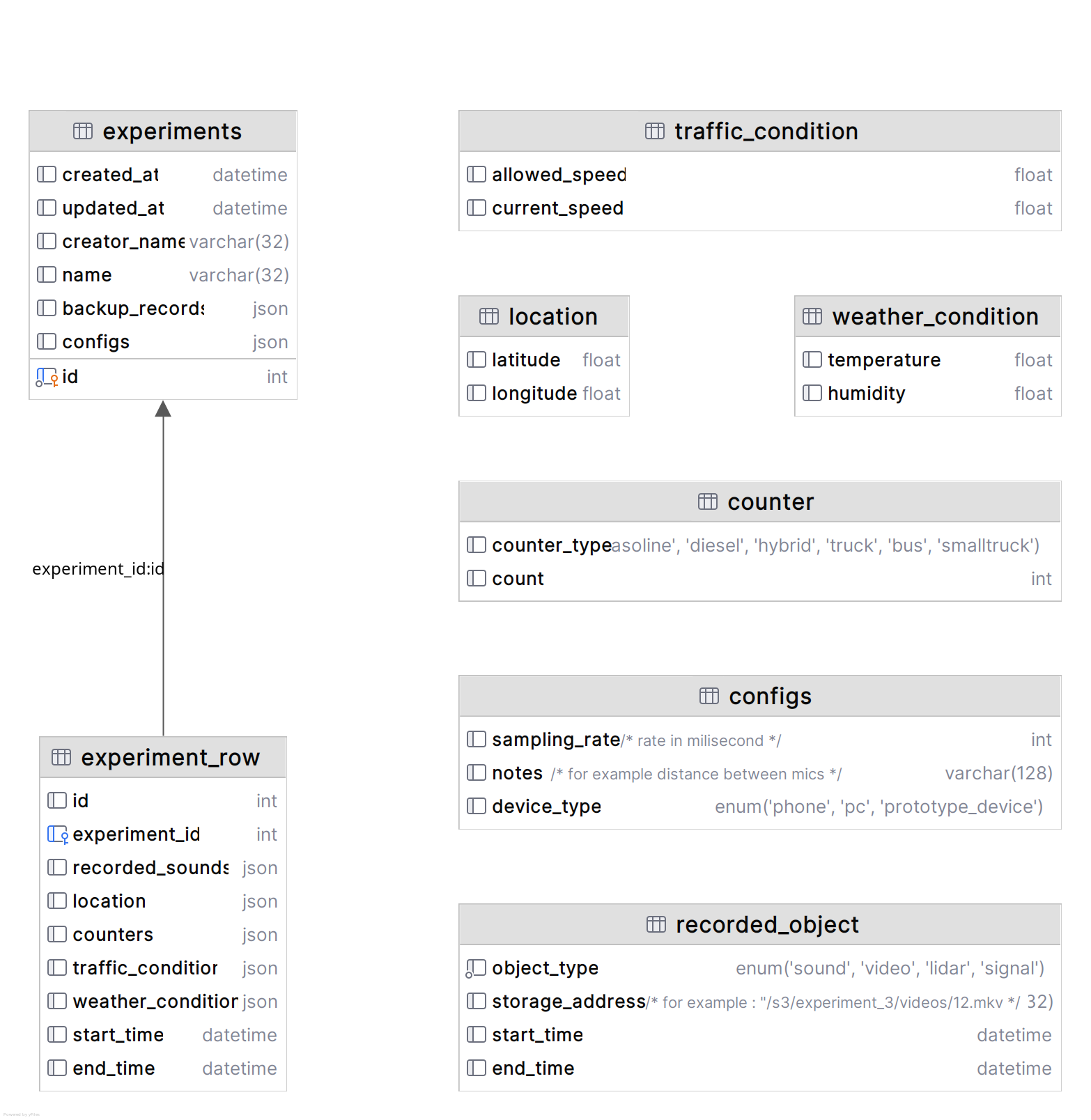Click the recorded_object table icon
1091x1120 pixels.
click(656, 924)
